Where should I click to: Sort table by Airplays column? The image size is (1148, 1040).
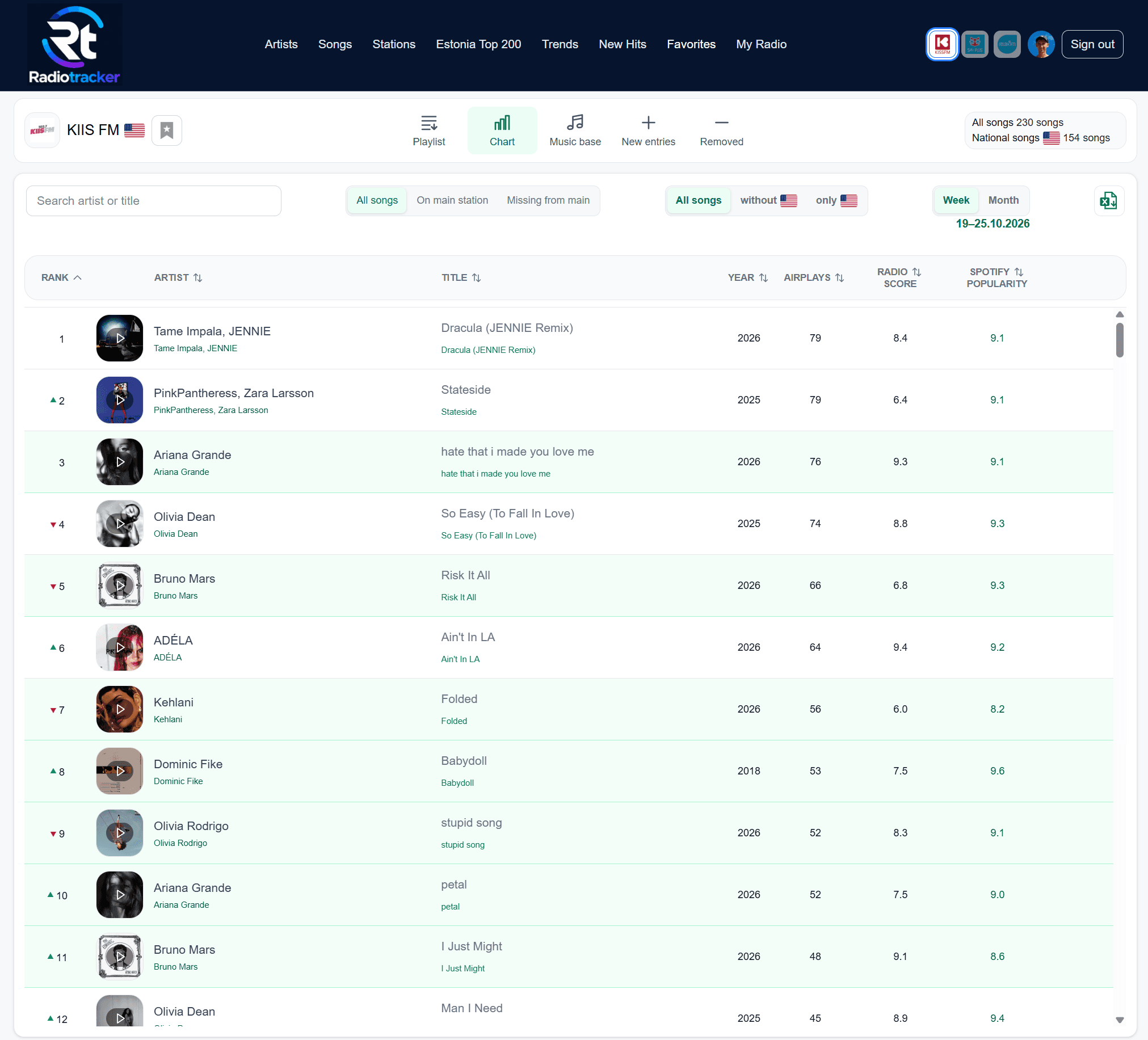(x=814, y=278)
